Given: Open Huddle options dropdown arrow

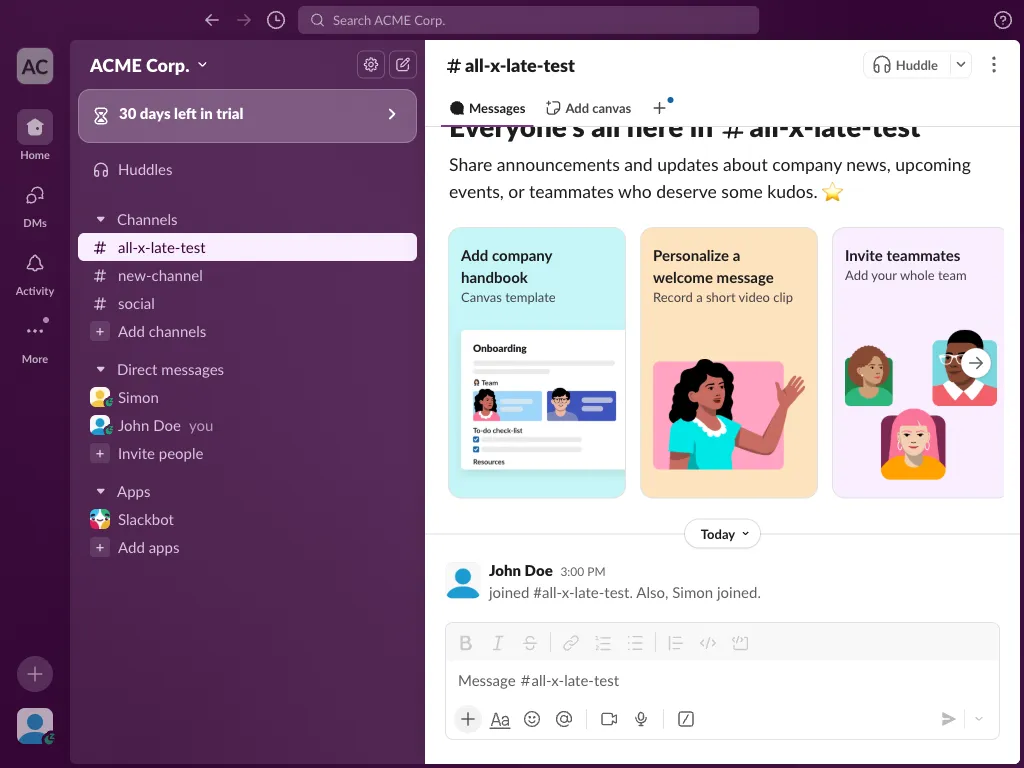Looking at the screenshot, I should pos(961,65).
